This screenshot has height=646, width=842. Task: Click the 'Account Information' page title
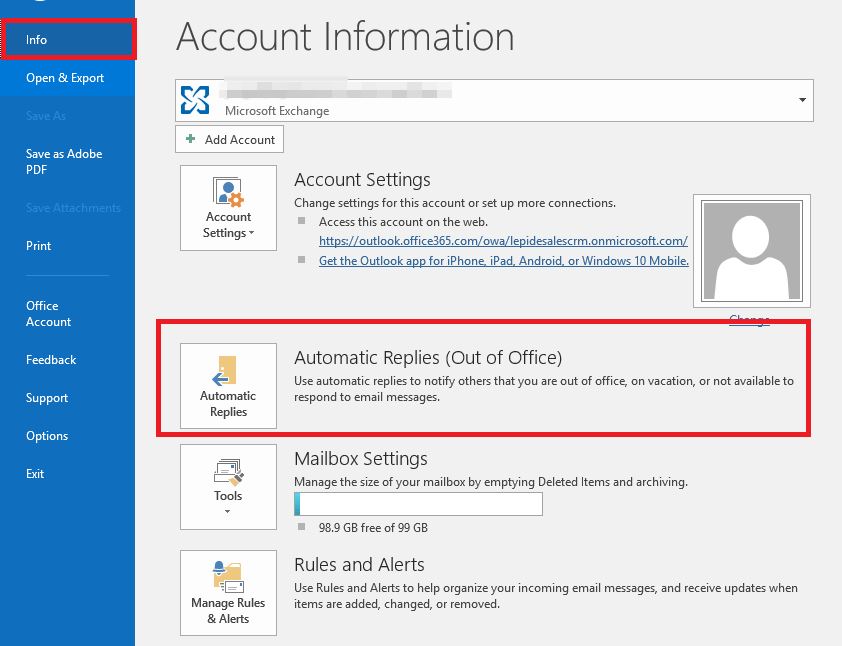(x=345, y=37)
